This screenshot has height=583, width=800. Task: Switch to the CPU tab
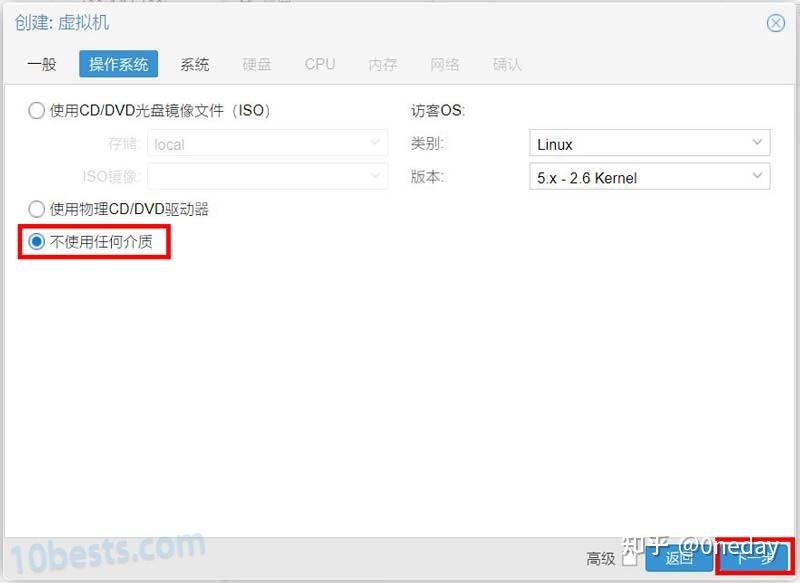click(319, 64)
